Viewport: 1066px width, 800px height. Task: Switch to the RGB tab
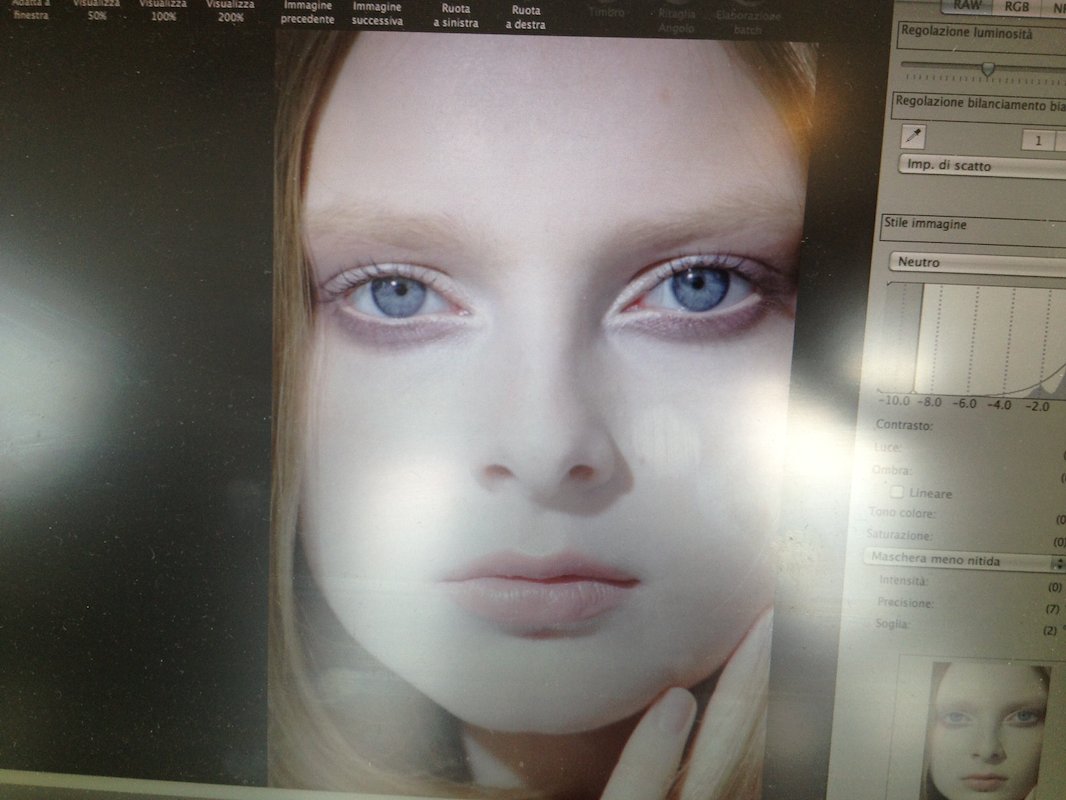pyautogui.click(x=1016, y=6)
